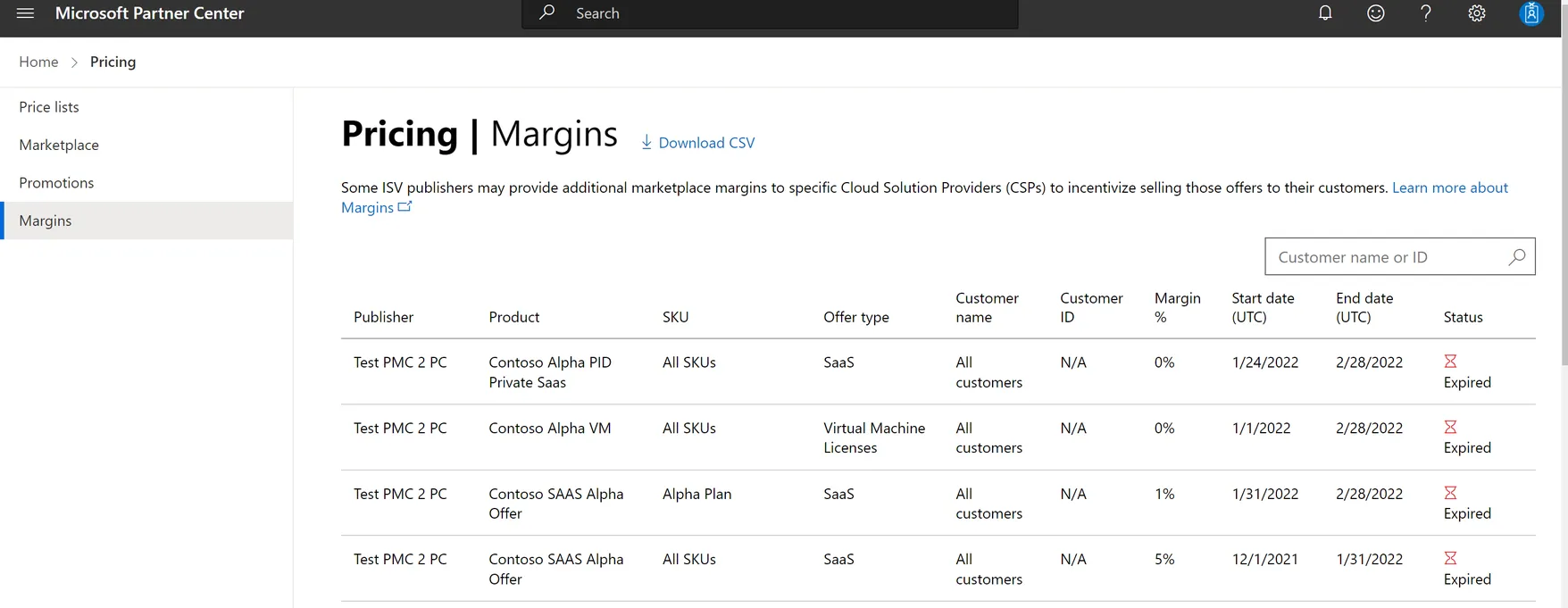The width and height of the screenshot is (1568, 608).
Task: Select the Virtual Machine Licenses cell
Action: pyautogui.click(x=874, y=437)
